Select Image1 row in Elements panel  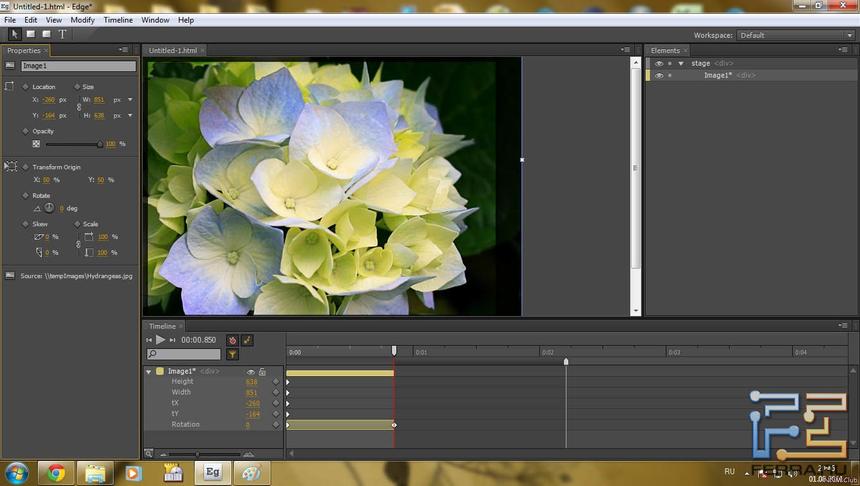coord(751,76)
